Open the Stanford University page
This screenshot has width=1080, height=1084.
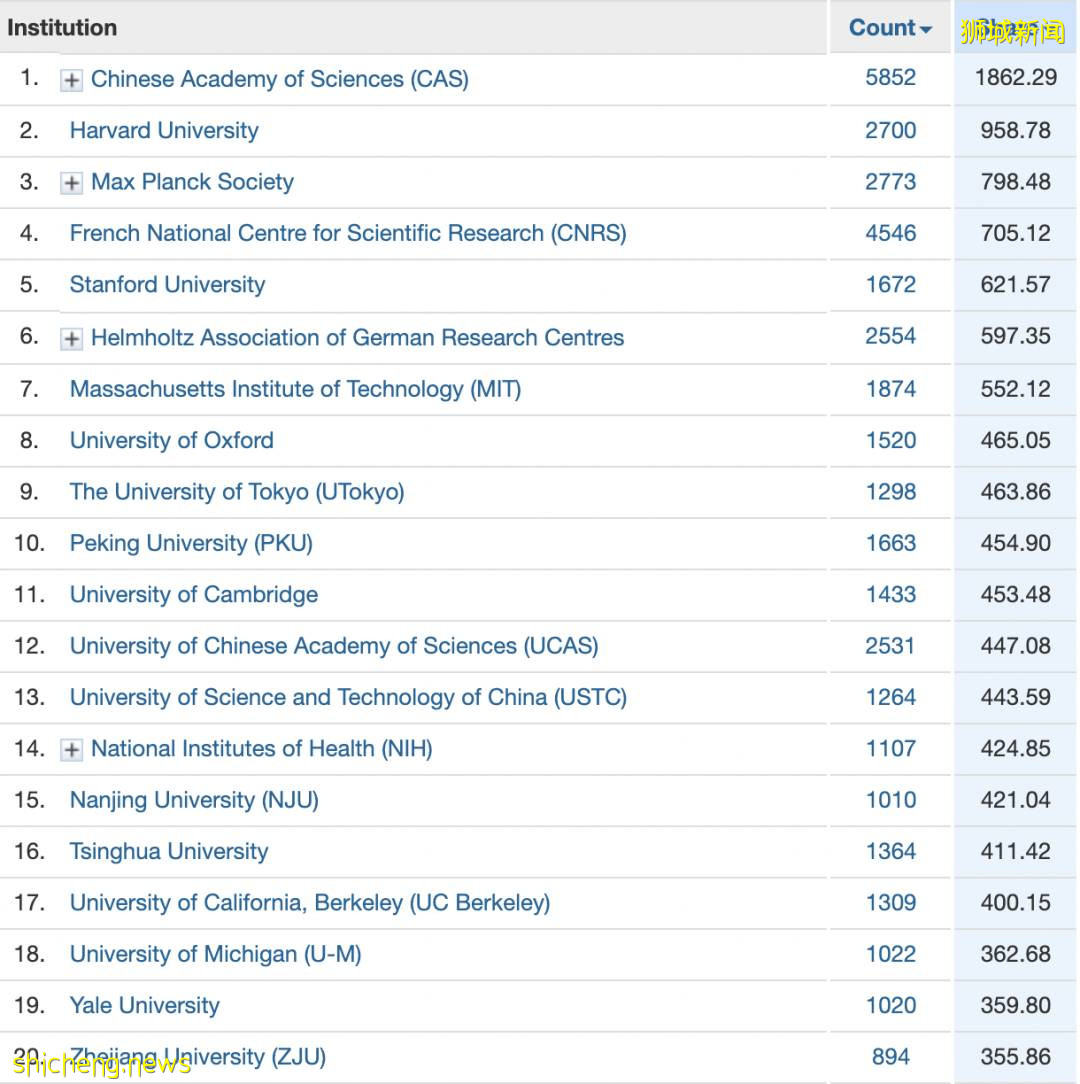tap(166, 285)
